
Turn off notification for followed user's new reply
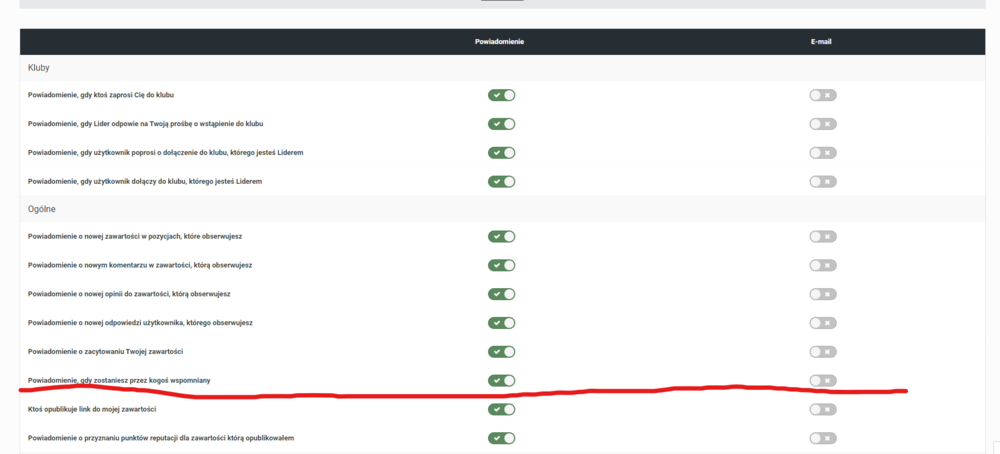[501, 323]
